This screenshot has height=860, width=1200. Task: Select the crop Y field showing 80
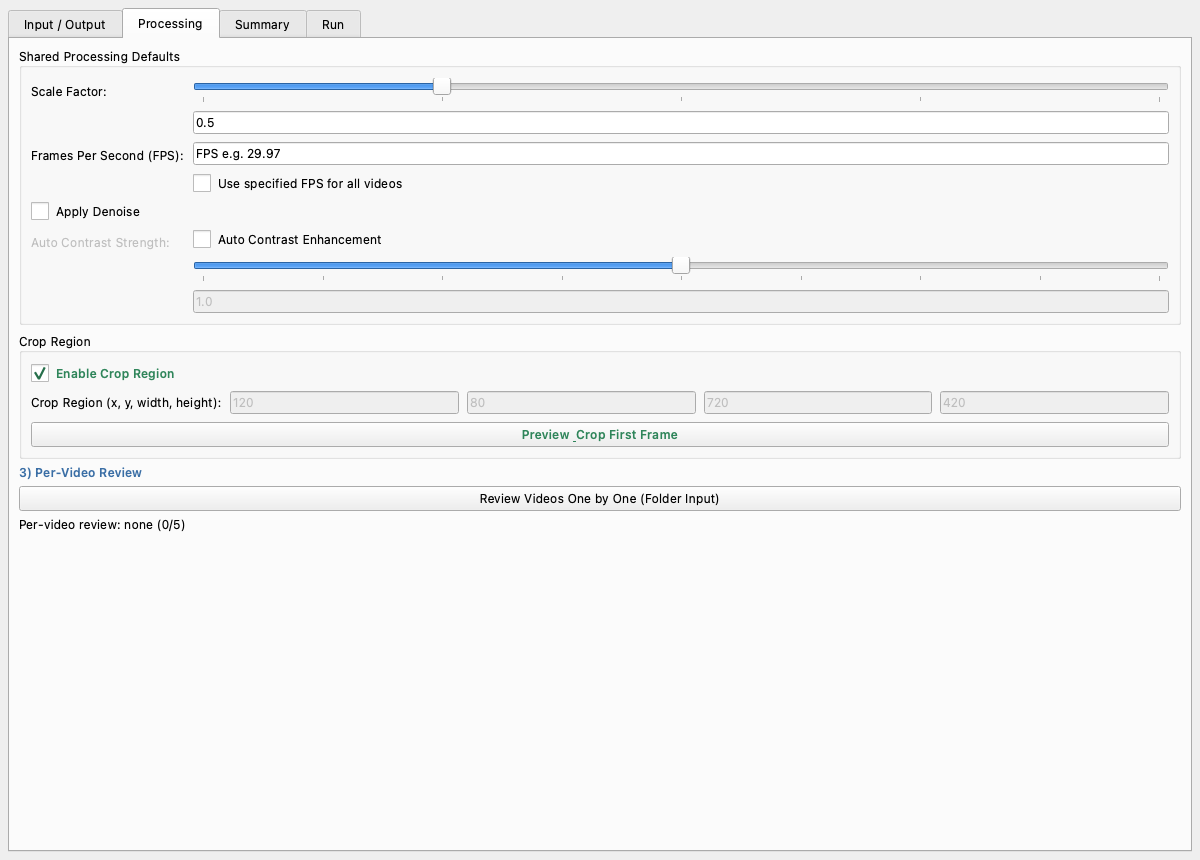pos(581,402)
